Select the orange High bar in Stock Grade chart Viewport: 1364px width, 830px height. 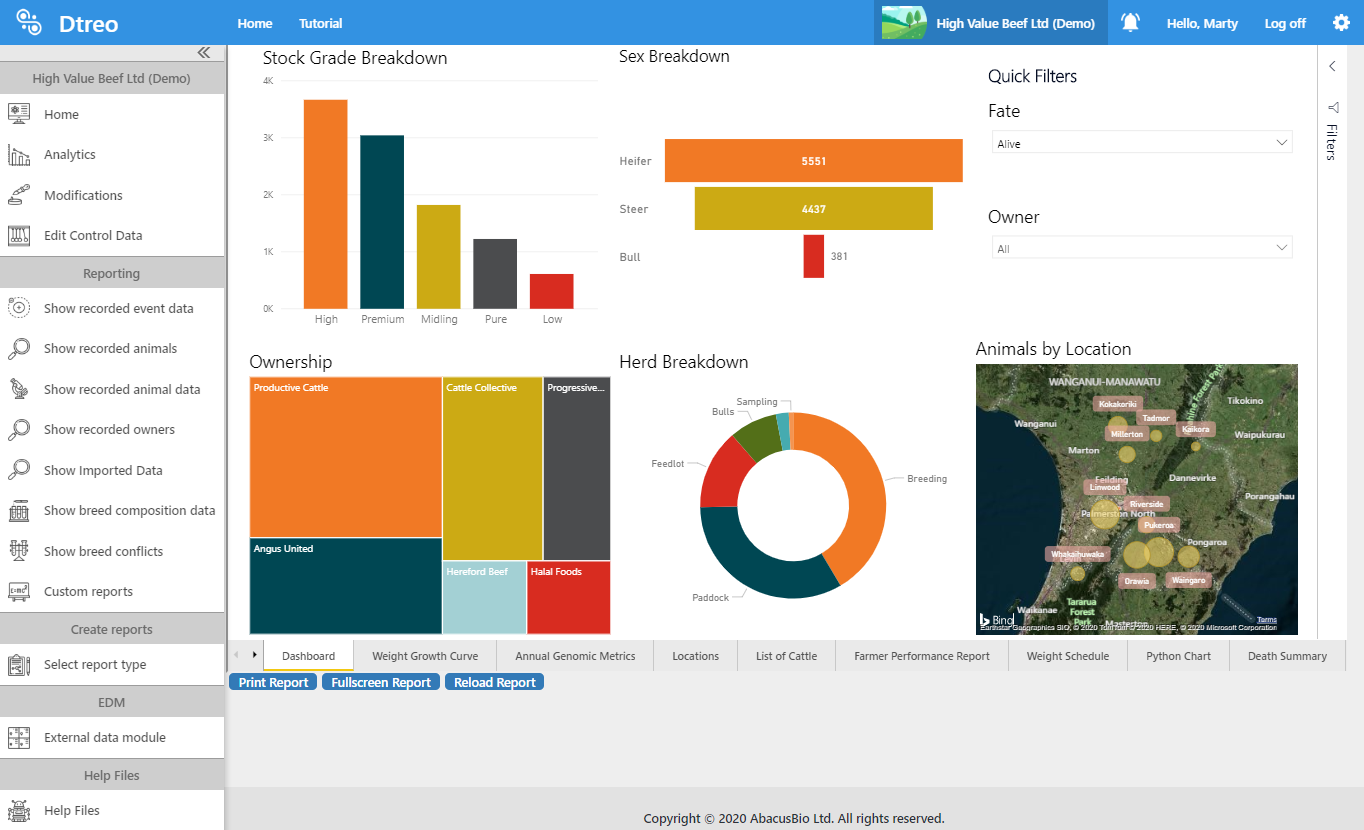click(325, 204)
